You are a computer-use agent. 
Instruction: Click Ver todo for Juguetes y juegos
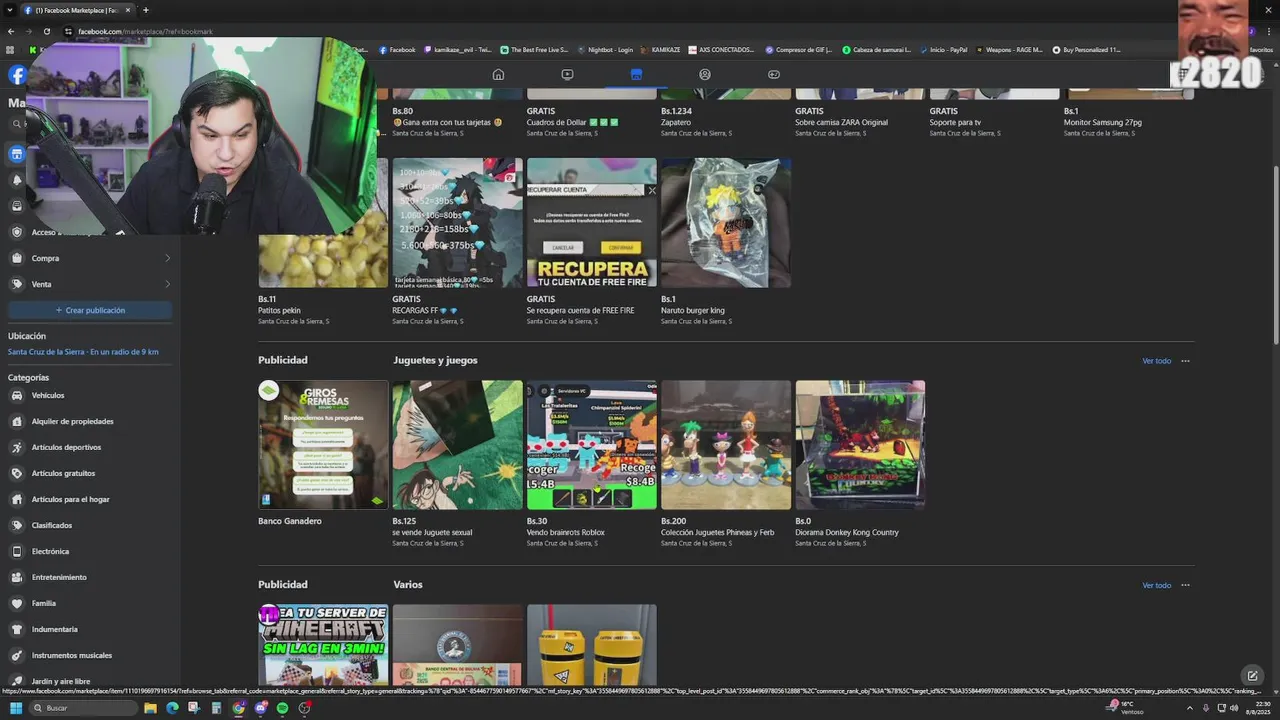pos(1156,361)
